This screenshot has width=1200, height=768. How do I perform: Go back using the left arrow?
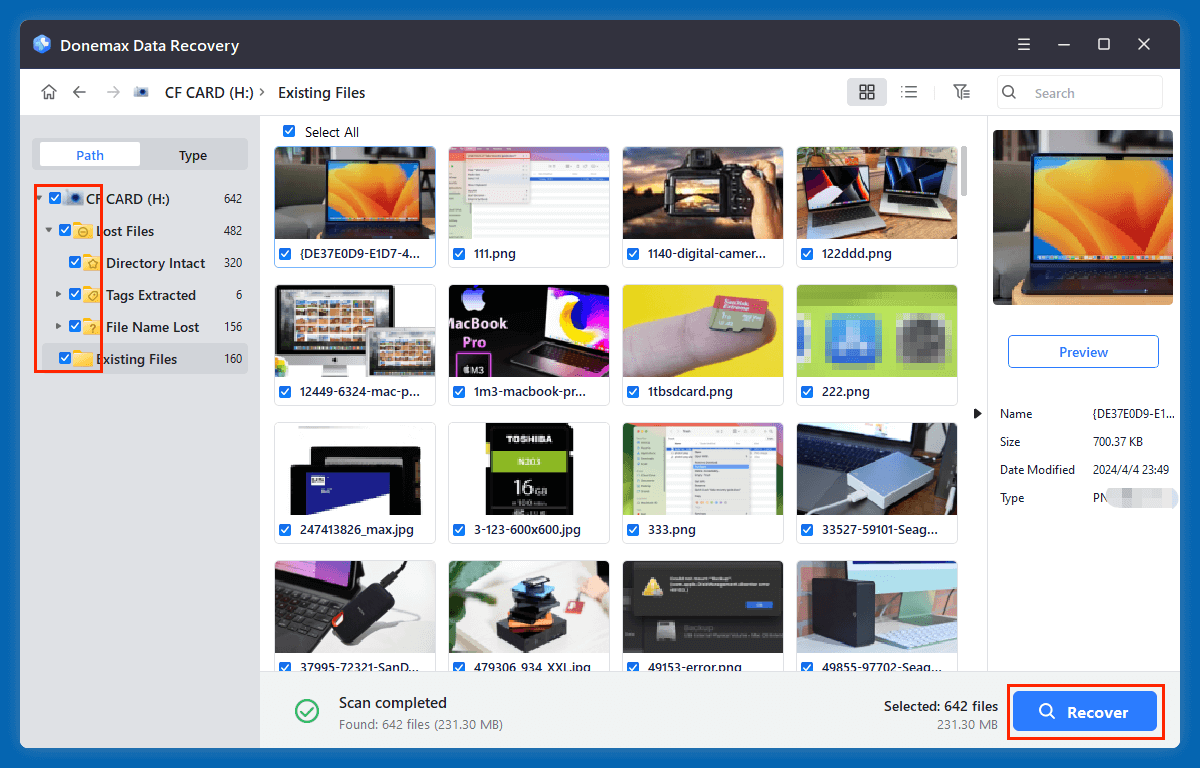tap(80, 92)
